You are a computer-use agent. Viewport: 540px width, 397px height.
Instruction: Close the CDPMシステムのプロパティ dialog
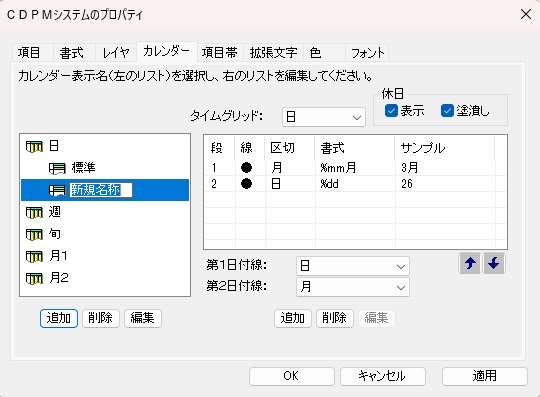526,14
